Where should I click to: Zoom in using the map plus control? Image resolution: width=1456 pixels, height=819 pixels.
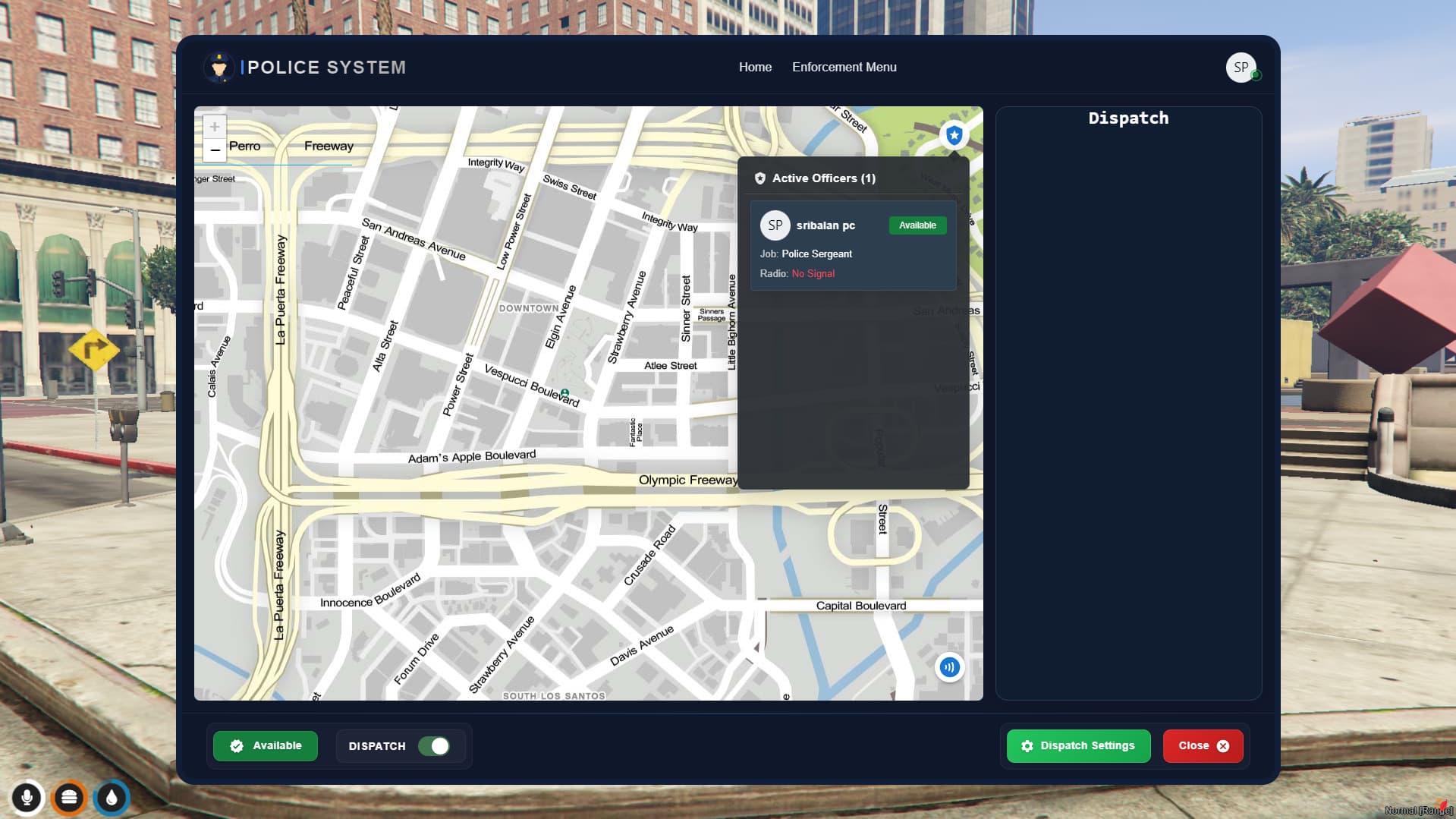click(x=215, y=127)
